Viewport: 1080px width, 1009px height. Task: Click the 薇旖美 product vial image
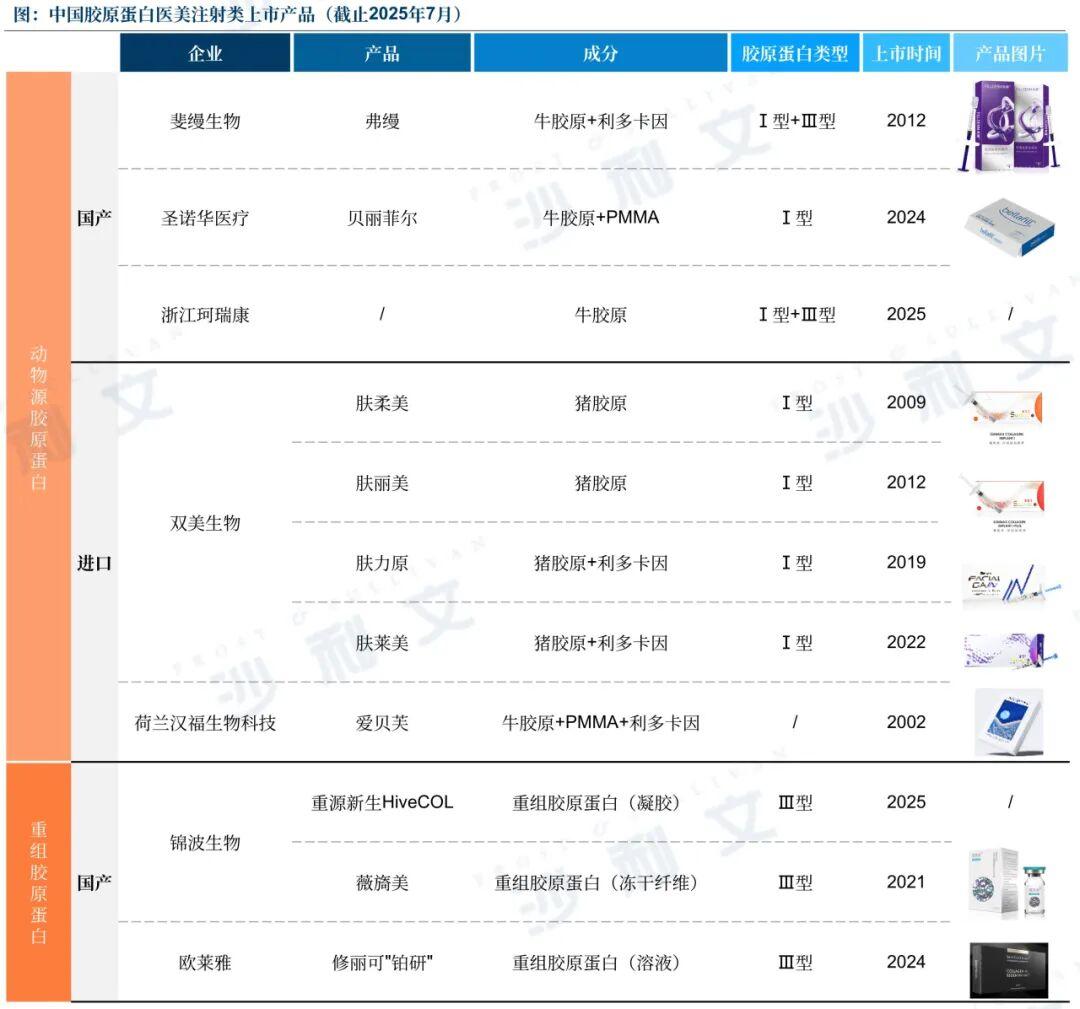1006,882
